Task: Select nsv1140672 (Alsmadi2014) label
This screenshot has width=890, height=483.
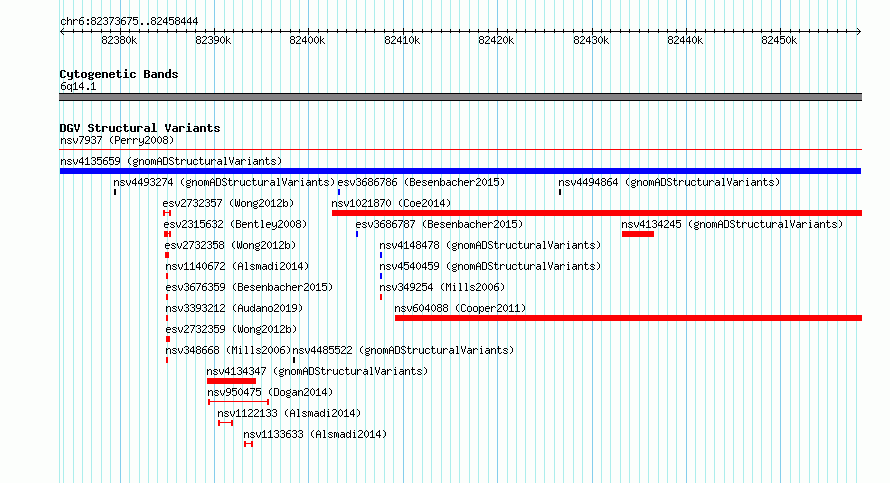Action: pyautogui.click(x=237, y=266)
